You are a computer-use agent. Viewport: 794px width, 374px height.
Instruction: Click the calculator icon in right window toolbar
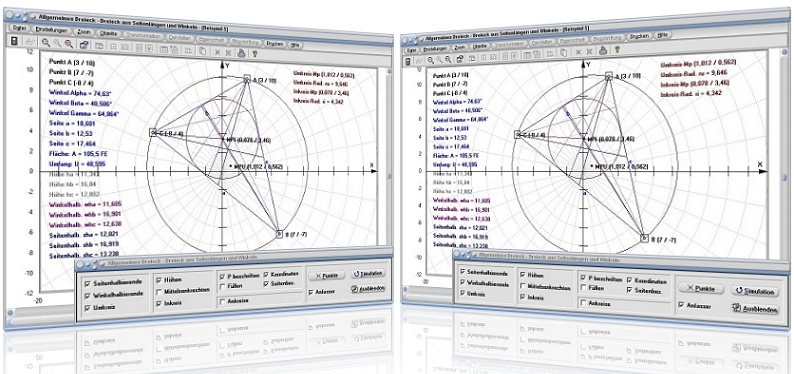click(x=409, y=61)
